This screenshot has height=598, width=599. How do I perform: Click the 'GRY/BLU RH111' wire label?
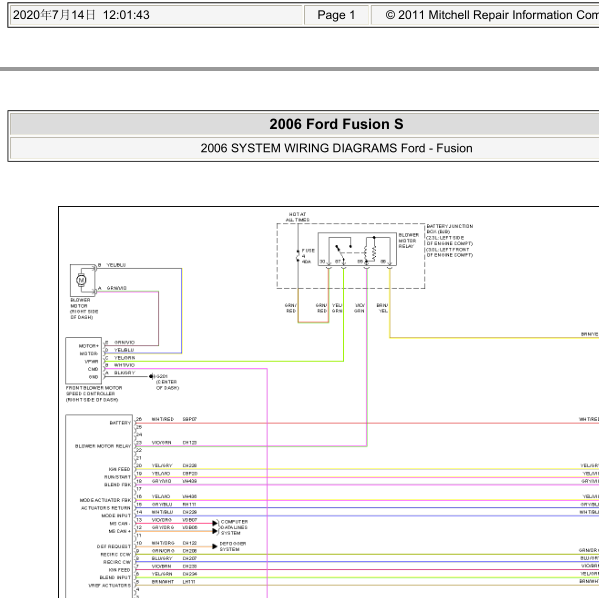point(174,504)
